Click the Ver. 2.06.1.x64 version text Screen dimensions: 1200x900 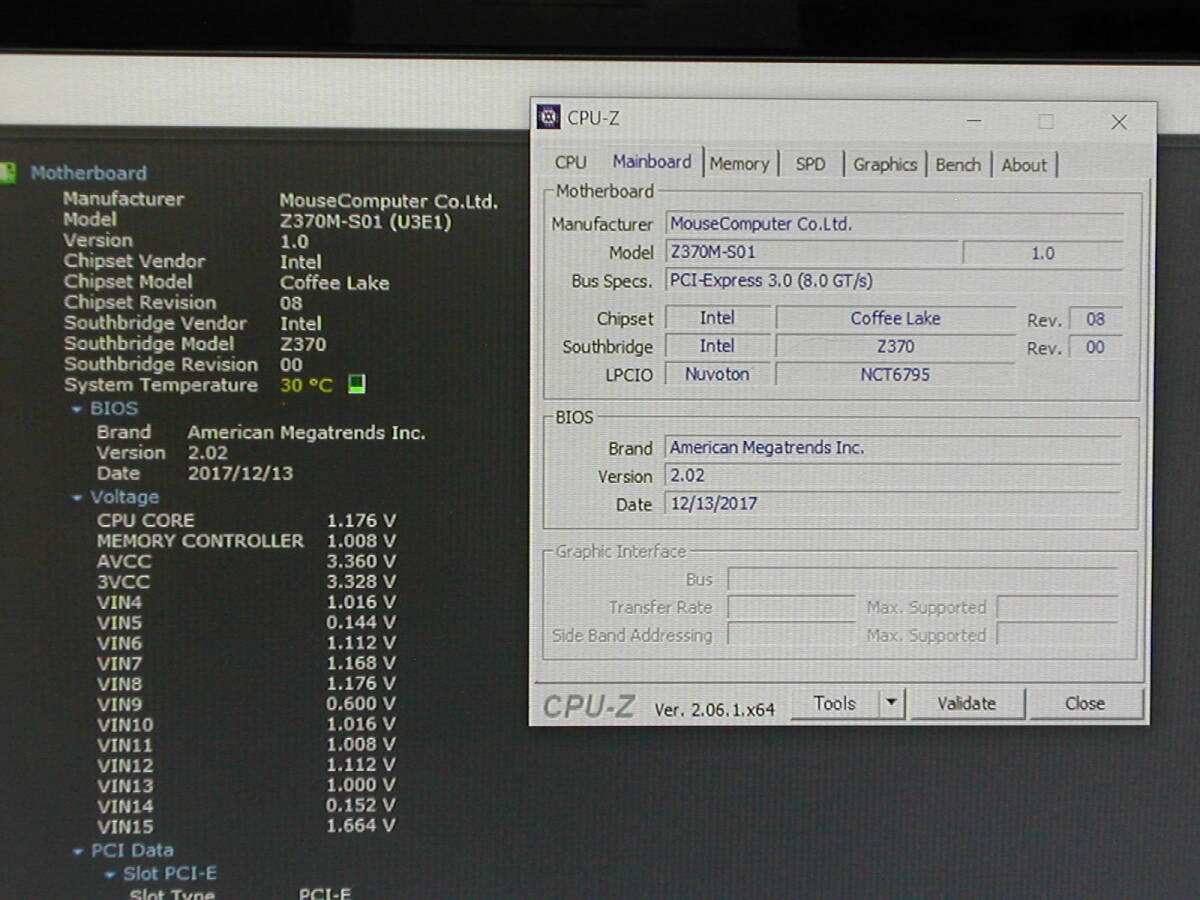(715, 709)
